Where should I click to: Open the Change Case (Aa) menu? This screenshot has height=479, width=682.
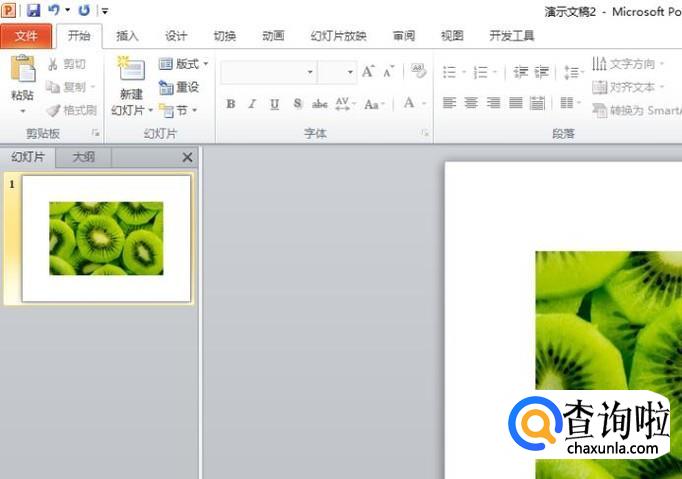pyautogui.click(x=374, y=104)
